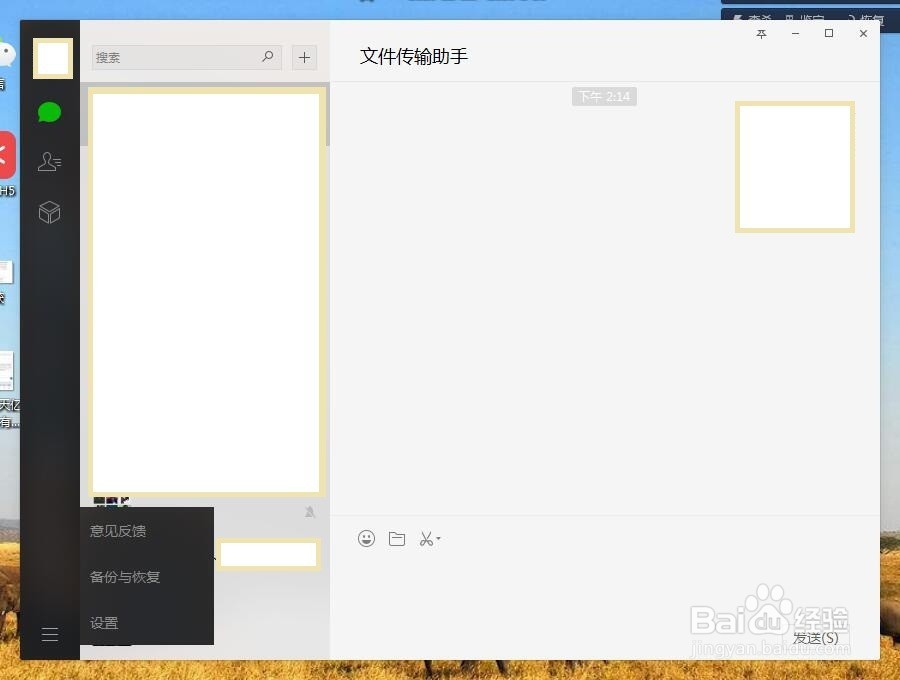Click the chat list scrollbar

(328, 114)
